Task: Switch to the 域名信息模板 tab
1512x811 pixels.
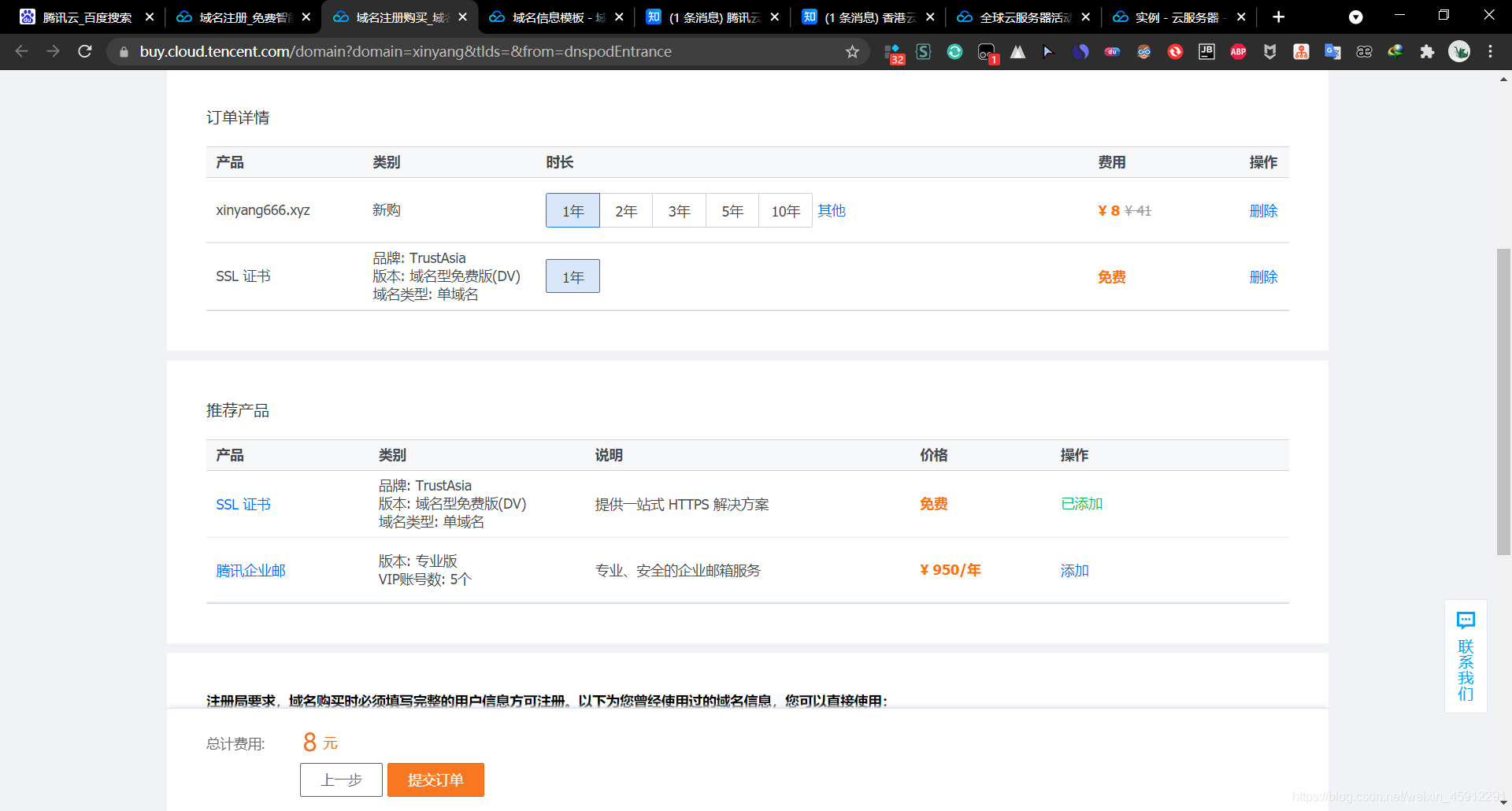Action: click(557, 17)
